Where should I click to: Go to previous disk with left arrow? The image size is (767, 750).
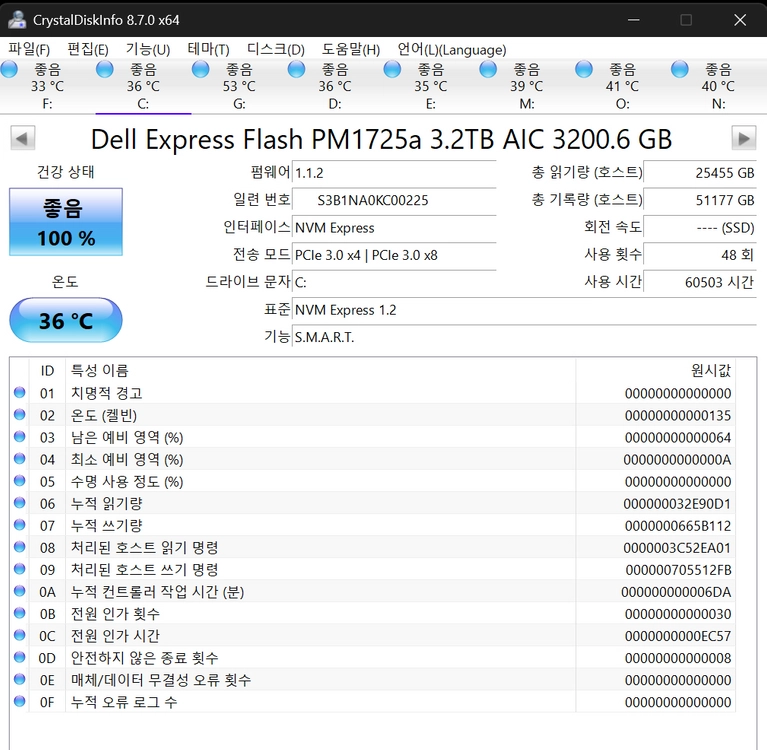[x=23, y=138]
